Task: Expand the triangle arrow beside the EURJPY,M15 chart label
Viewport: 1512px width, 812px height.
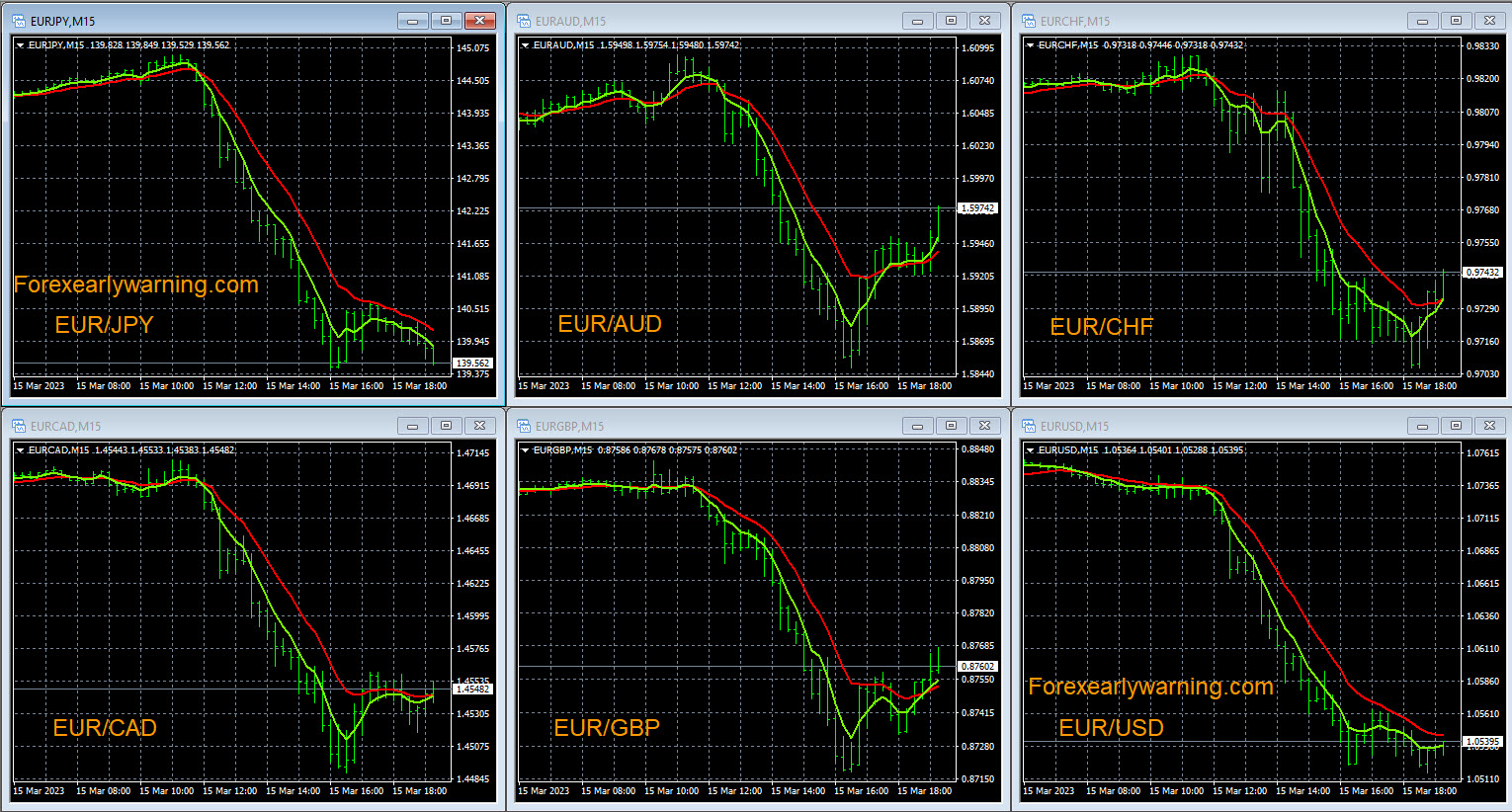Action: (20, 45)
